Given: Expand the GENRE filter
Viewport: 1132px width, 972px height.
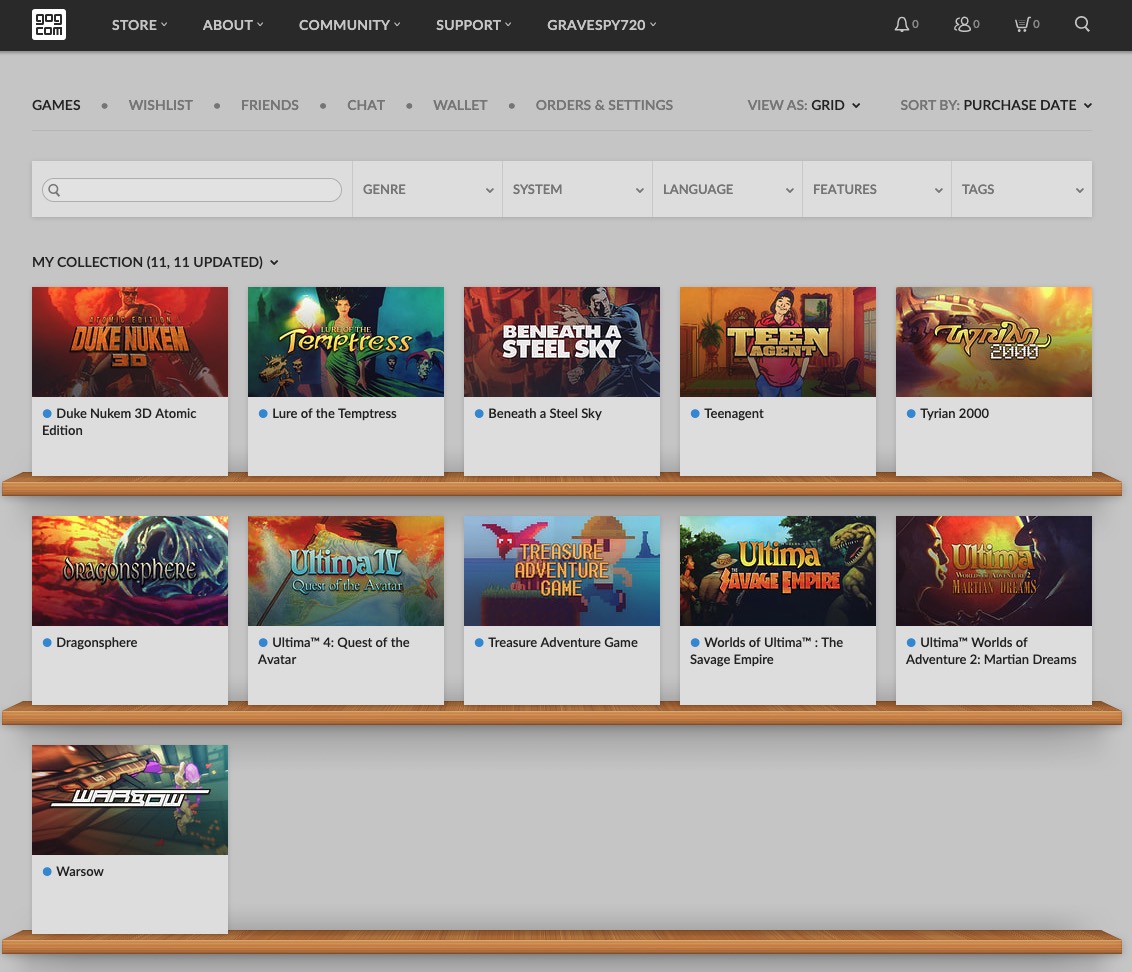Looking at the screenshot, I should click(x=427, y=189).
